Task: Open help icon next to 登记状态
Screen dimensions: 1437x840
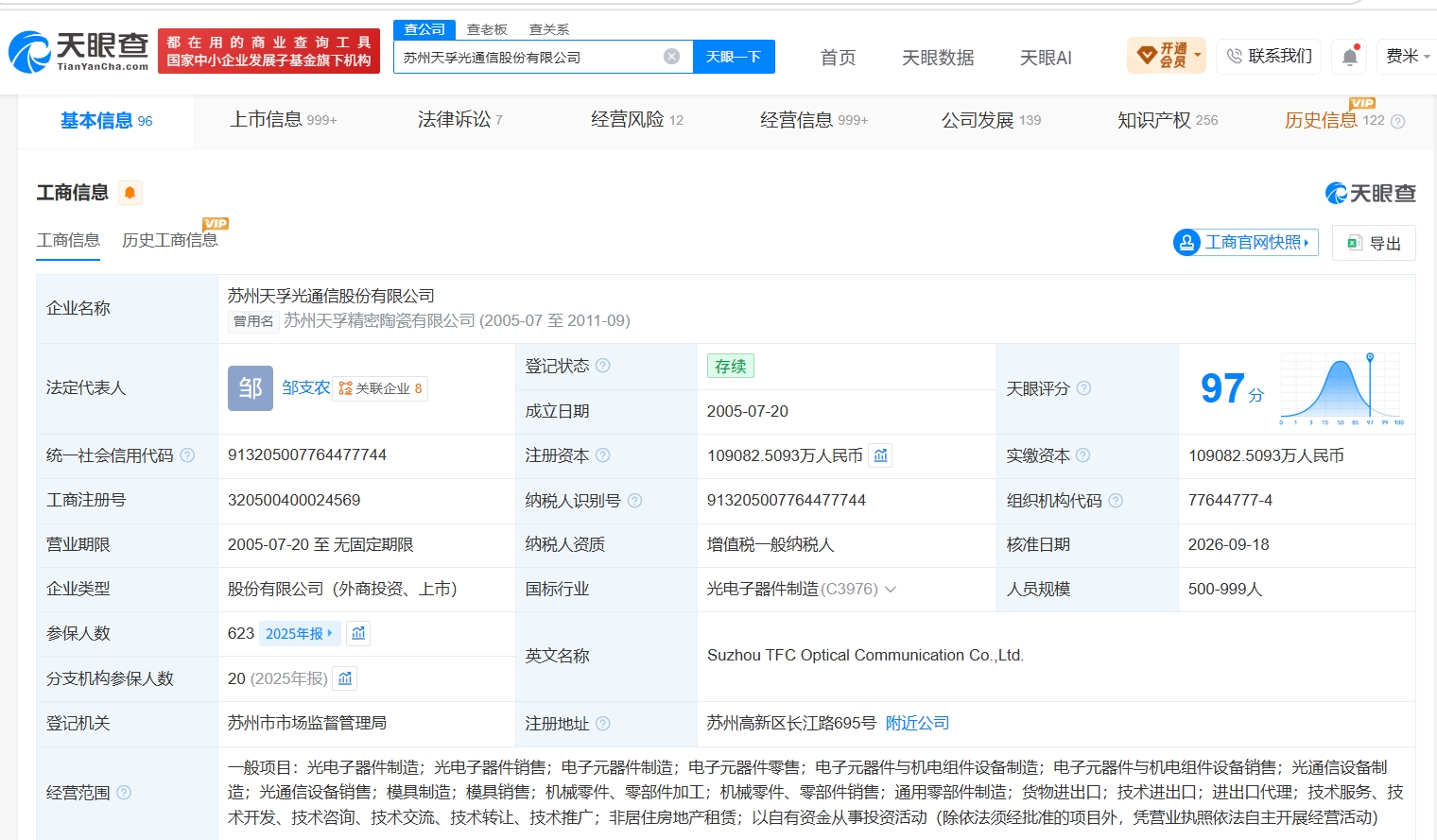Action: [603, 366]
